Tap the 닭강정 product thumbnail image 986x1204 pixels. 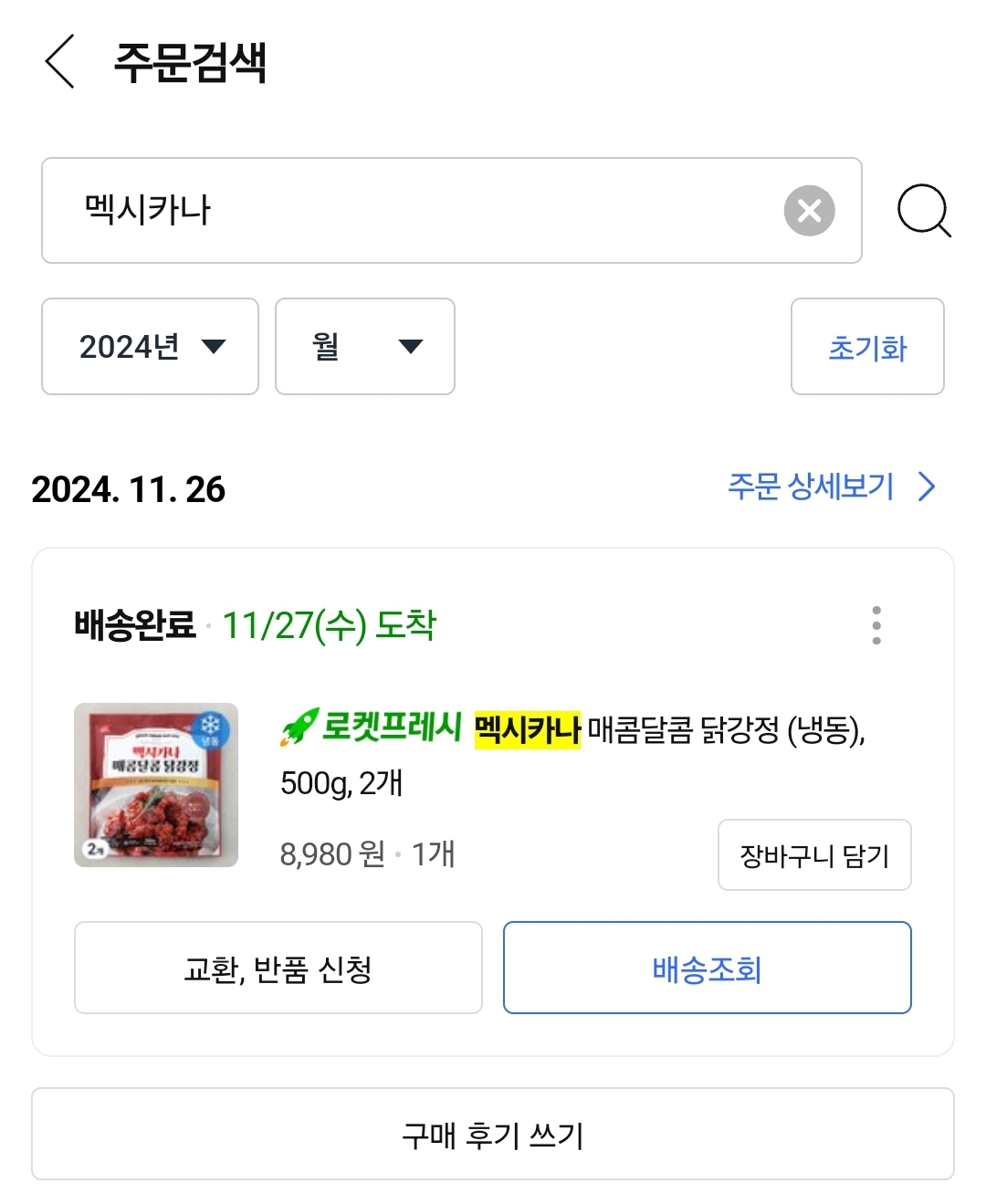(x=156, y=785)
